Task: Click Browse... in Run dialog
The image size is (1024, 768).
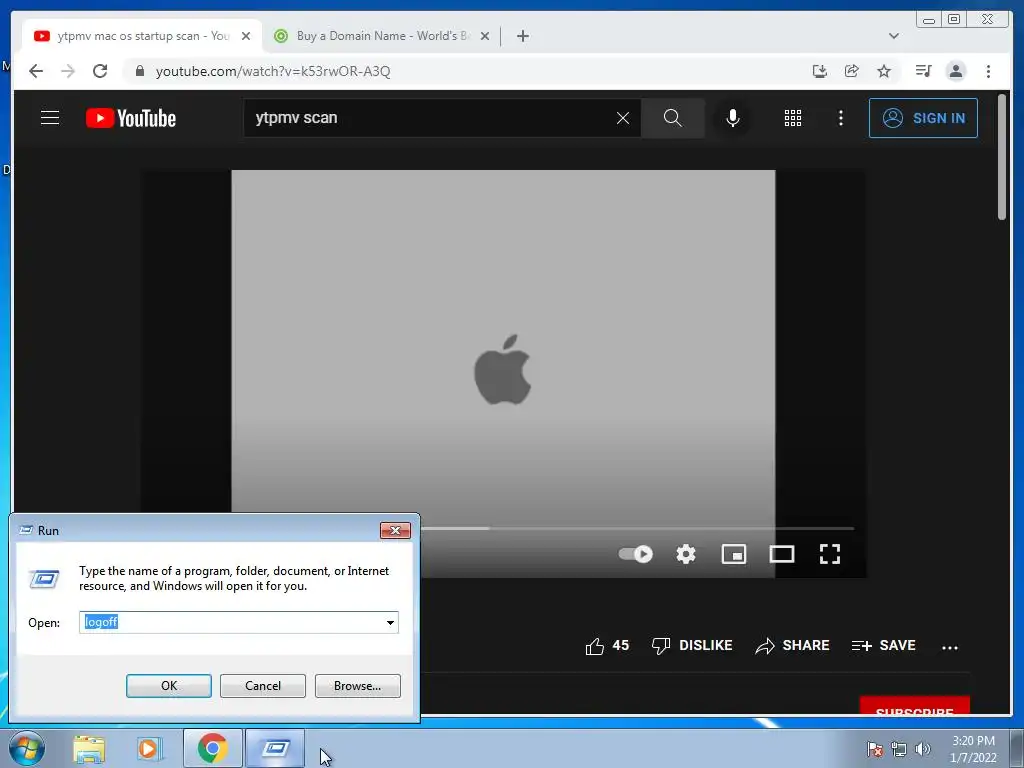Action: point(357,686)
